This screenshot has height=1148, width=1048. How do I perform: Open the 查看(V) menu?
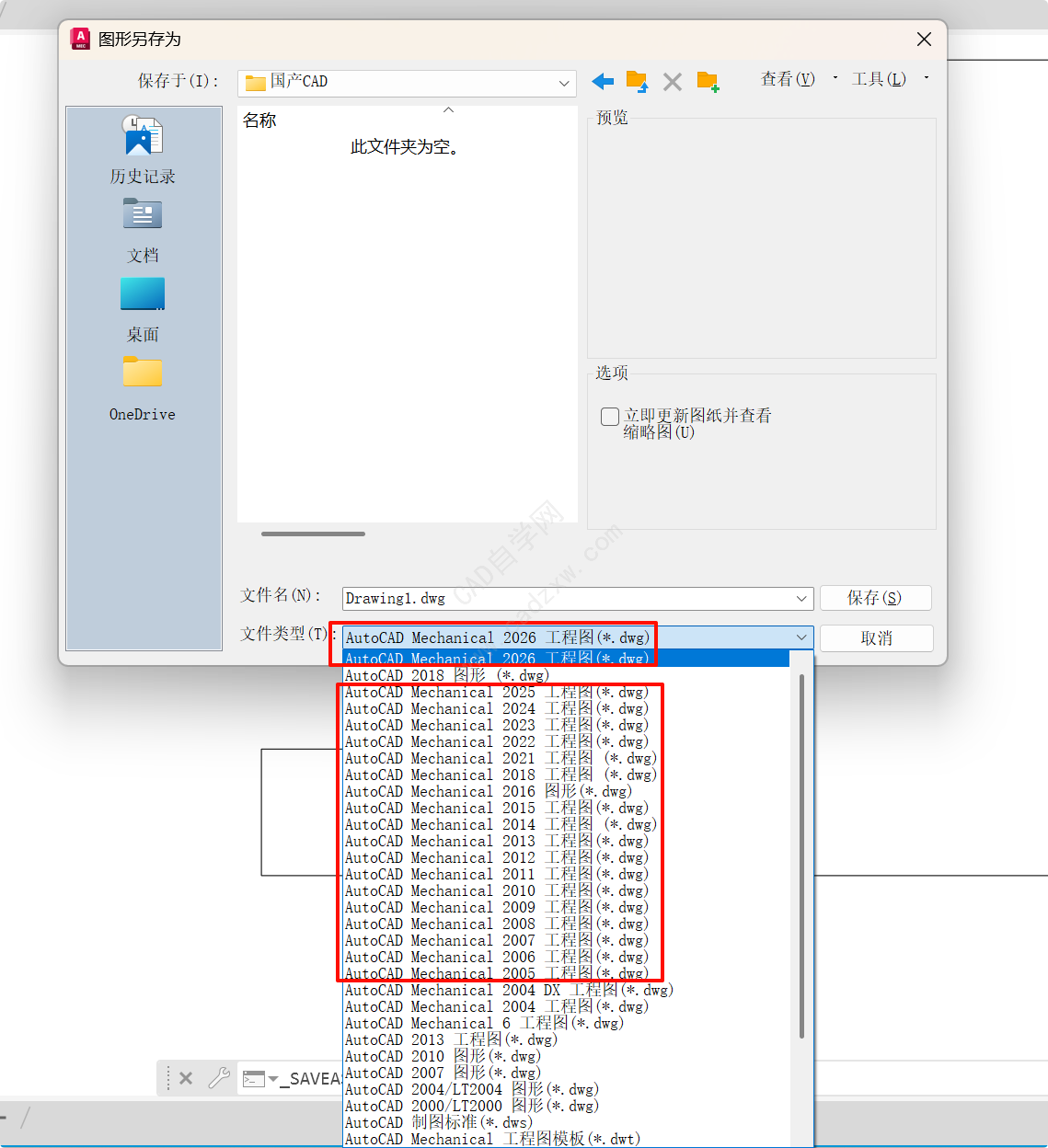788,79
